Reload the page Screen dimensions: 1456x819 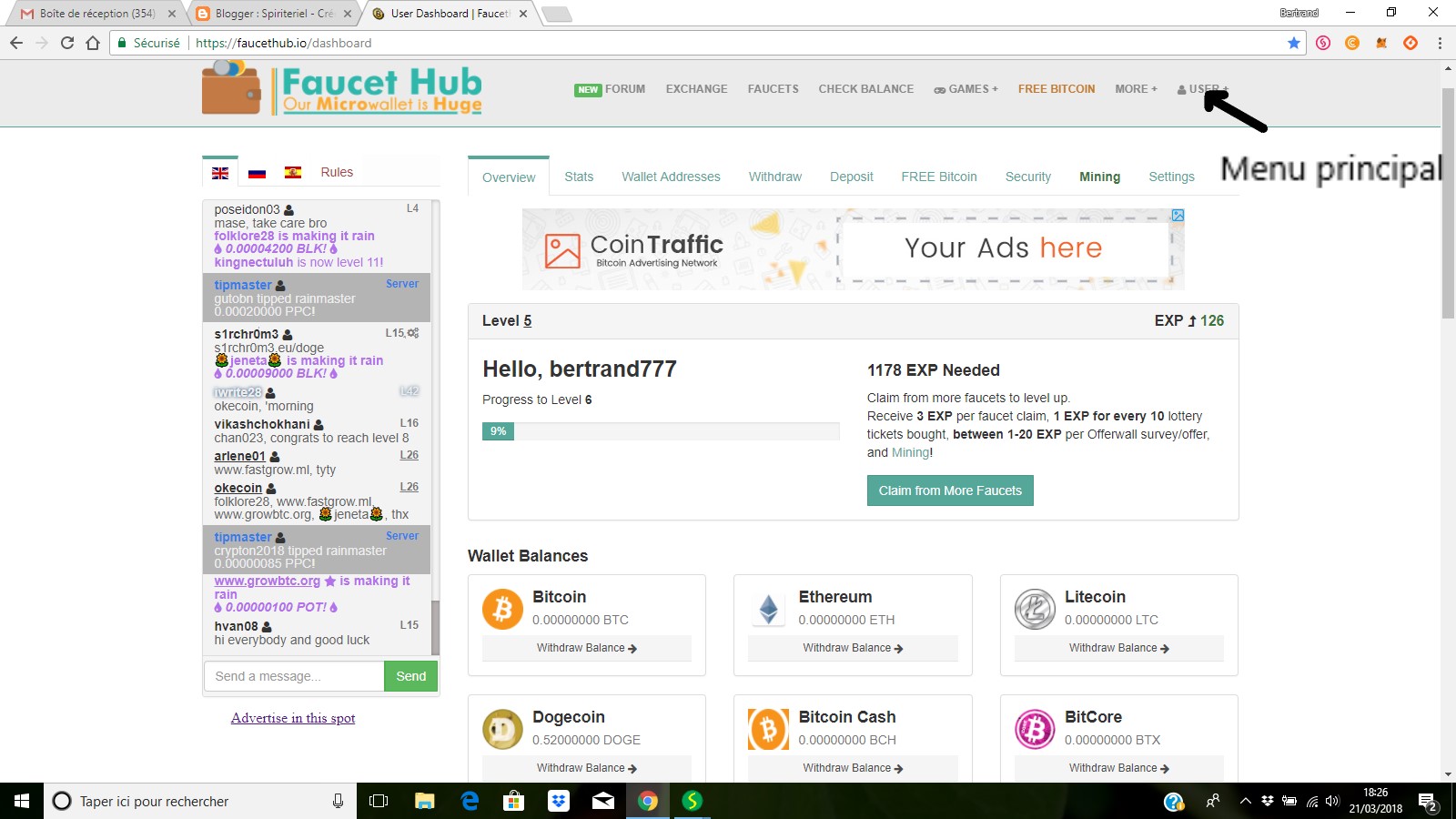click(67, 43)
